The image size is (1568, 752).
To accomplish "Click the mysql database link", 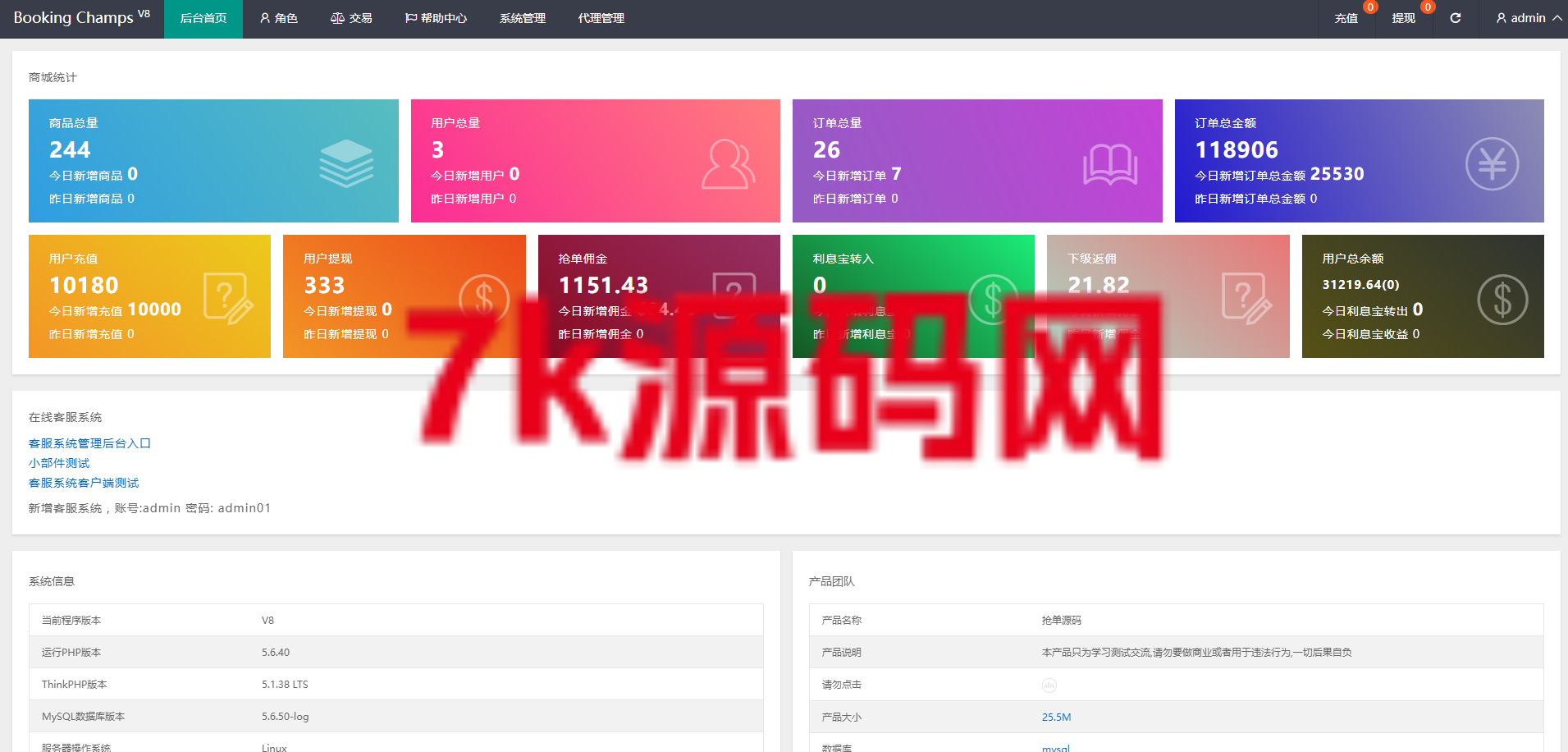I will [1055, 748].
